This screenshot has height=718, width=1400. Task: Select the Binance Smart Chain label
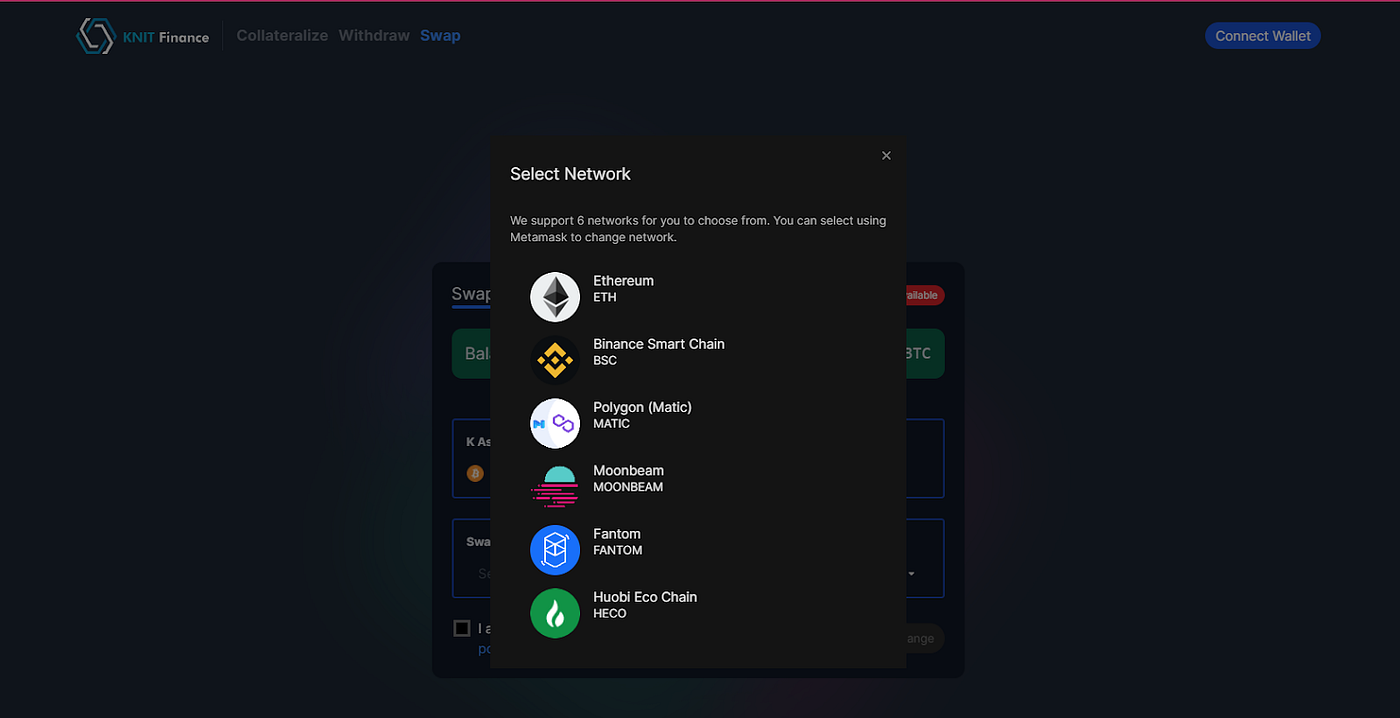tap(659, 344)
